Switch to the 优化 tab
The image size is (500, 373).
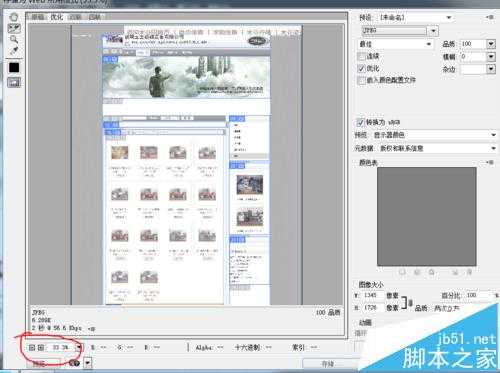pyautogui.click(x=57, y=17)
